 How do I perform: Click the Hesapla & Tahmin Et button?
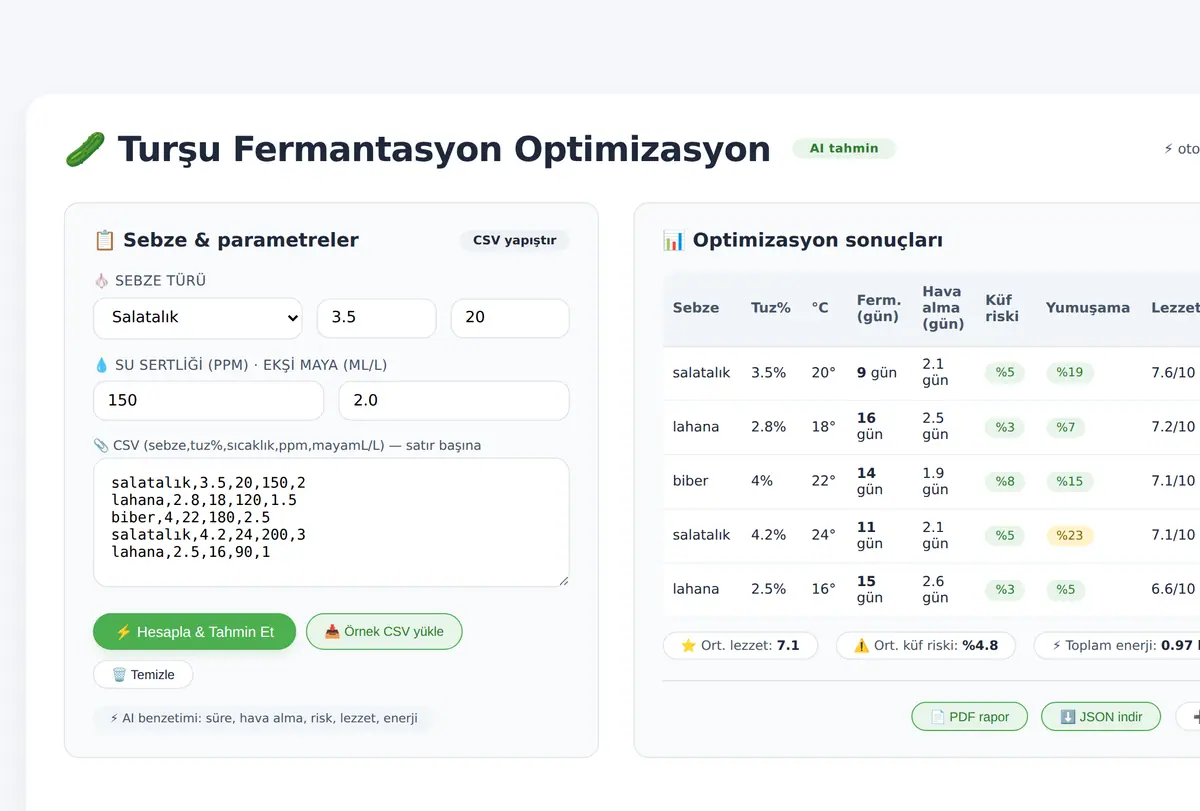[x=194, y=632]
